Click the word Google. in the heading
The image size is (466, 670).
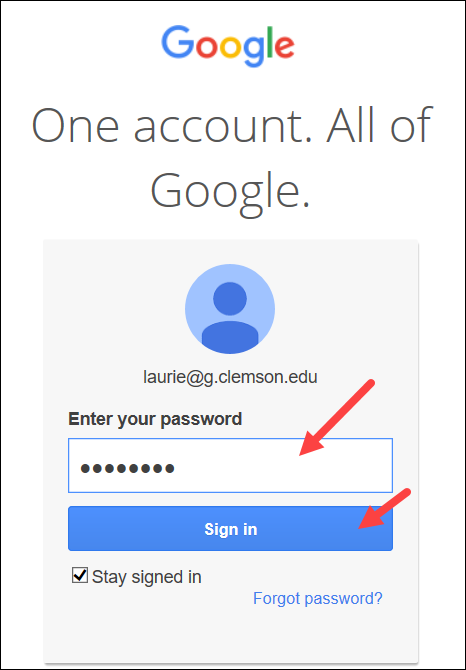(230, 189)
